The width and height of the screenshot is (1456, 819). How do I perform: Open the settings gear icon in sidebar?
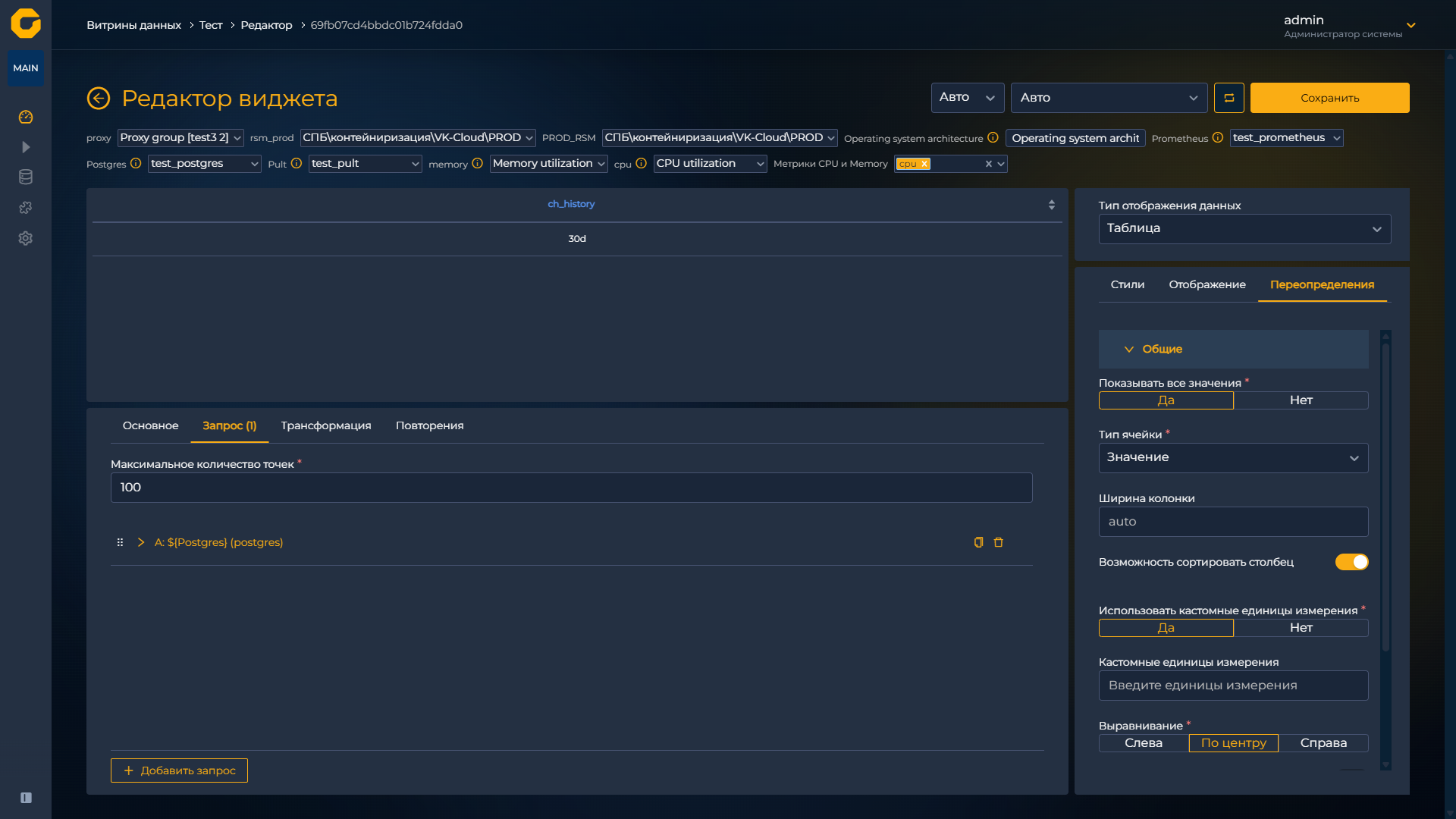(x=26, y=238)
